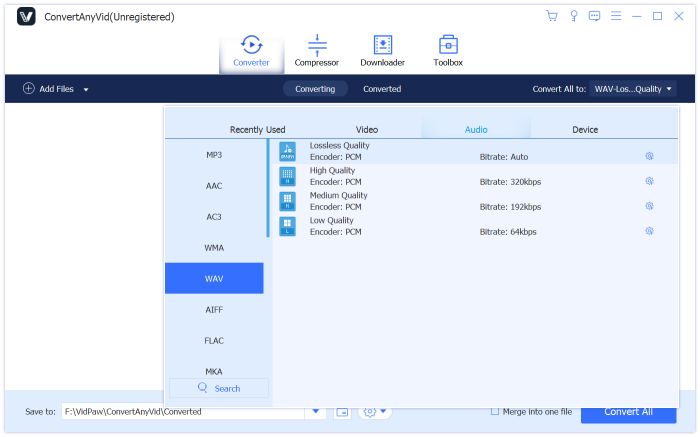
Task: Switch to the Device format tab
Action: coord(585,129)
